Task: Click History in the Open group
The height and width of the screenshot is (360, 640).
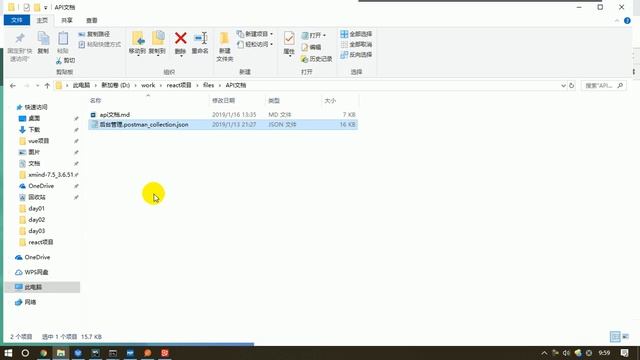Action: pos(317,59)
